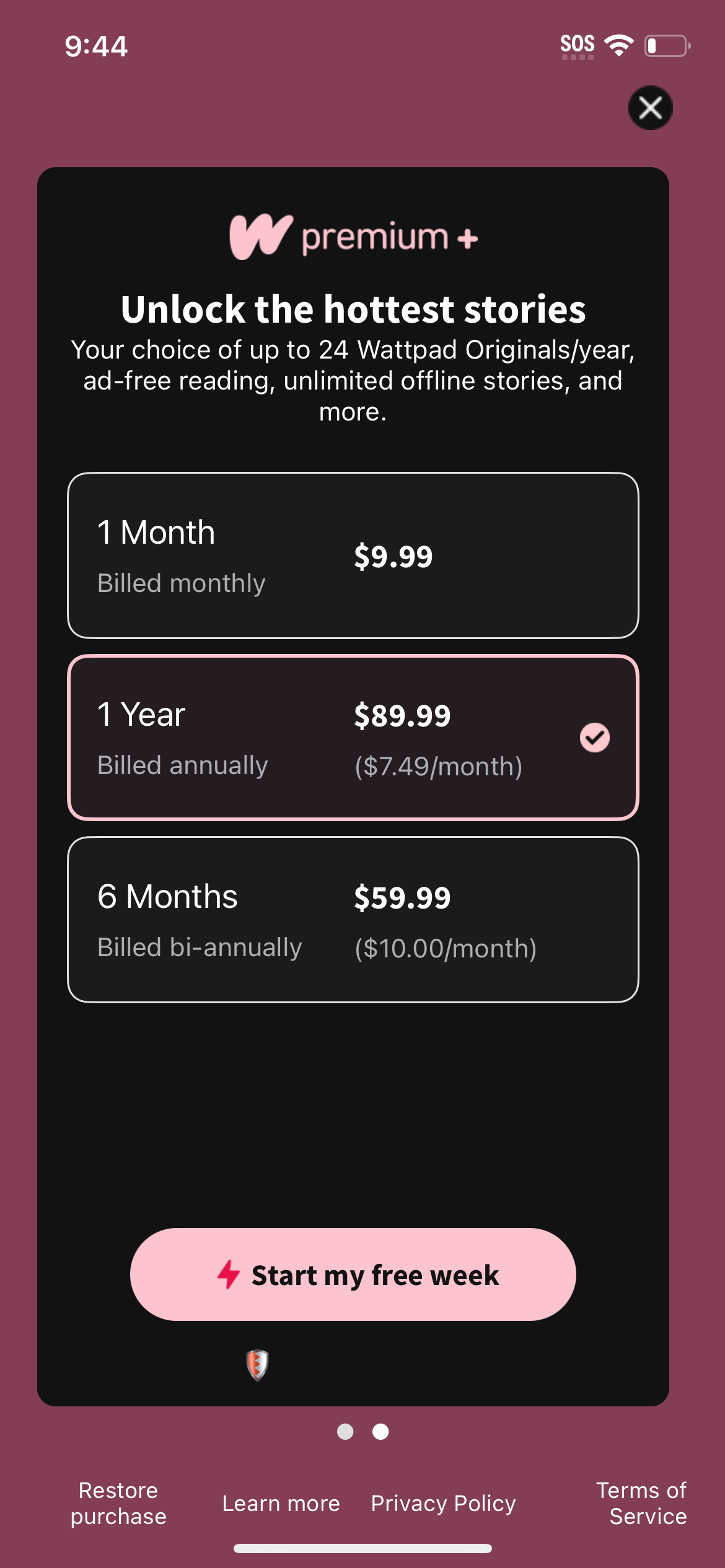
Task: Open the Learn more link
Action: [281, 1503]
